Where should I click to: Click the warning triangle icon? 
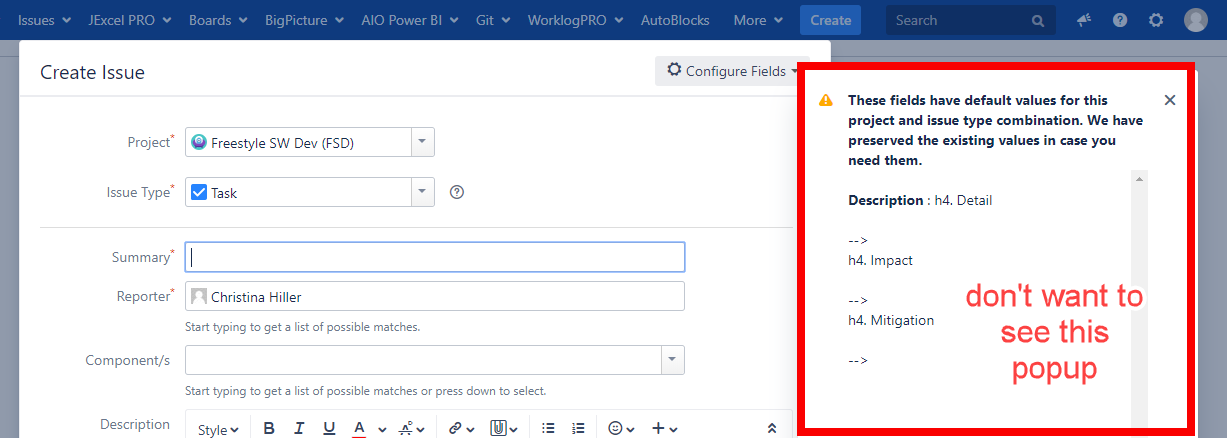point(825,101)
